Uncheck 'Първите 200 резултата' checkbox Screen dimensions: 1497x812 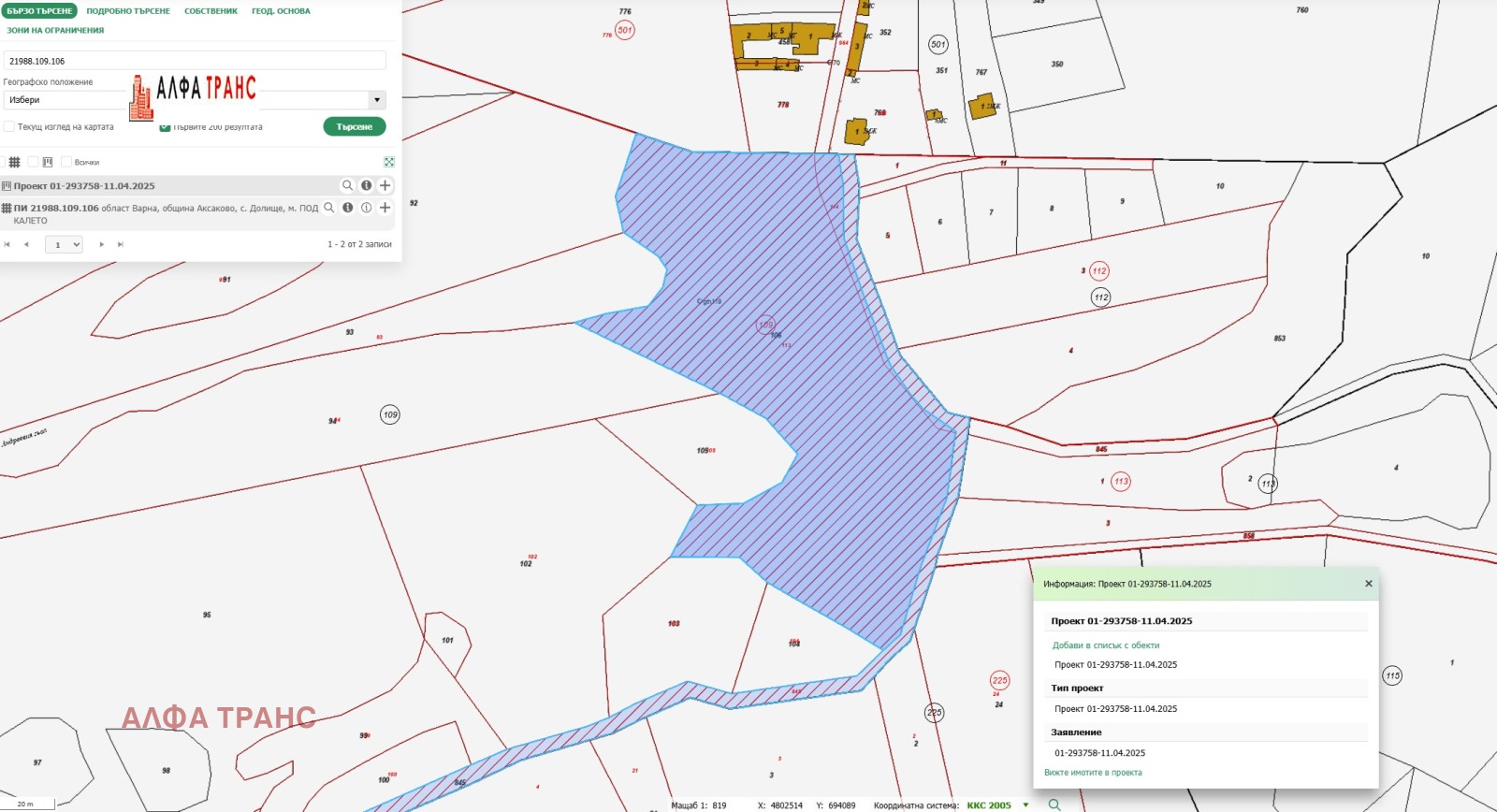tap(166, 127)
